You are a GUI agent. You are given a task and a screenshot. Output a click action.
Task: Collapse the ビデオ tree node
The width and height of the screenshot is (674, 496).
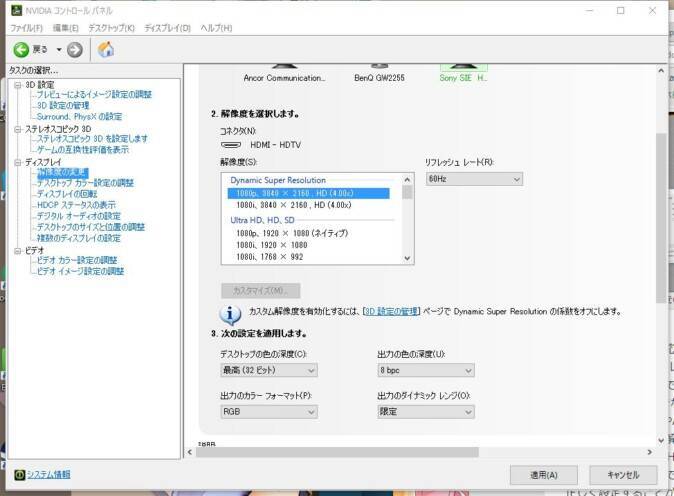[18, 251]
